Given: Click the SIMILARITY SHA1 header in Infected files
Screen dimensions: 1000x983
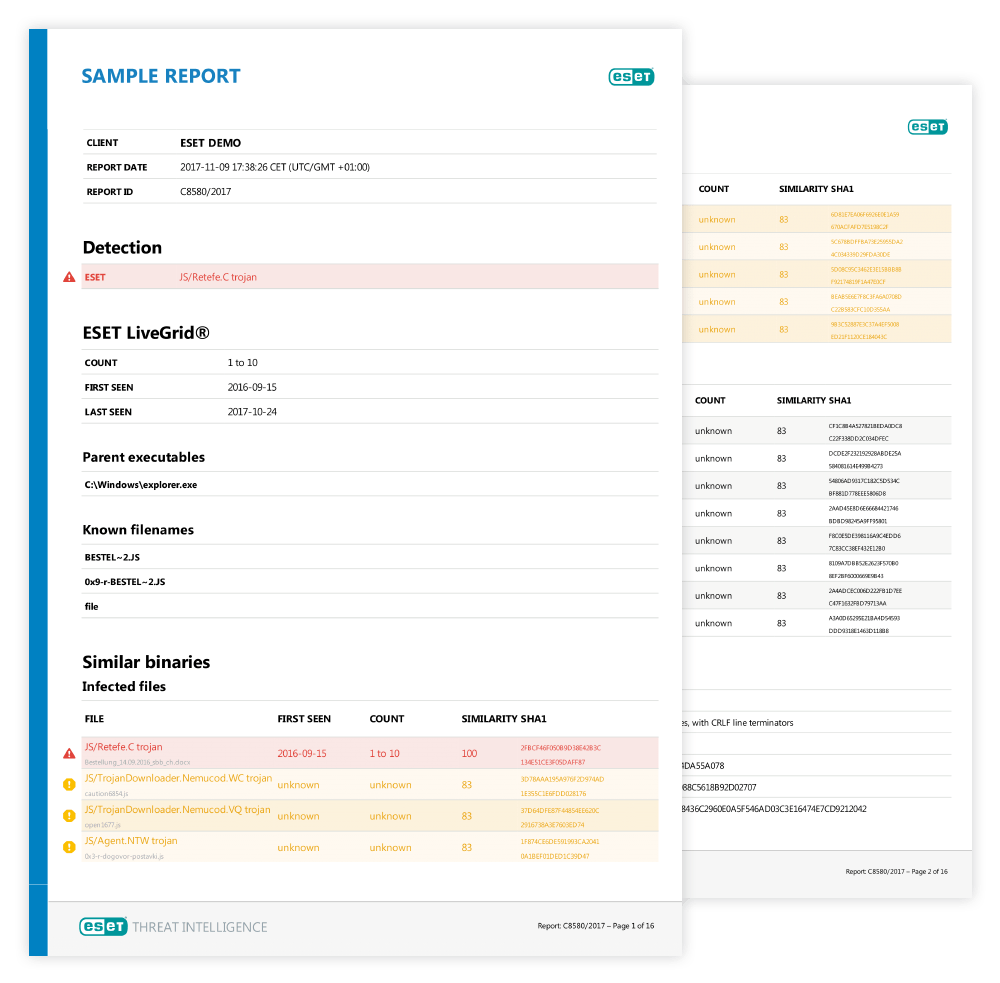Looking at the screenshot, I should coord(504,719).
